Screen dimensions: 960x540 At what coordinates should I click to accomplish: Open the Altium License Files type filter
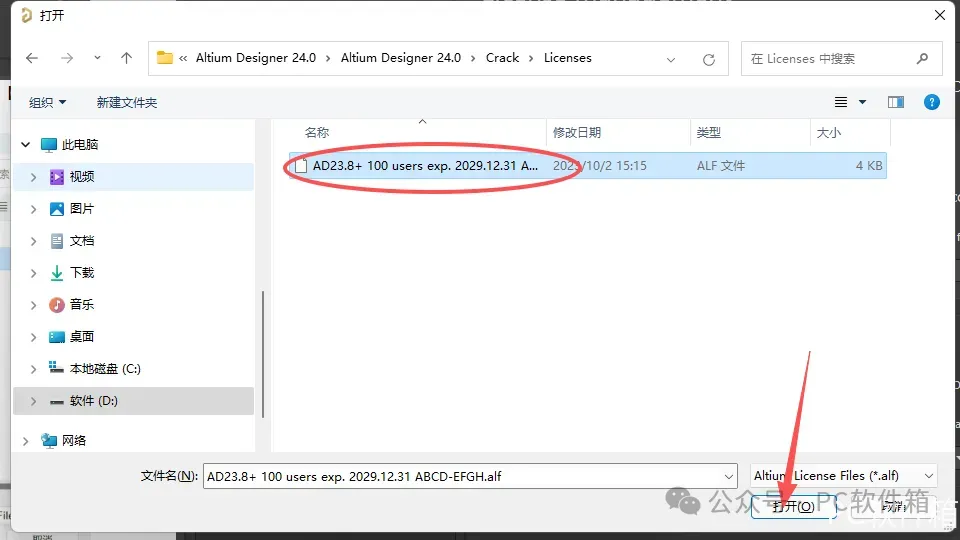pyautogui.click(x=844, y=476)
